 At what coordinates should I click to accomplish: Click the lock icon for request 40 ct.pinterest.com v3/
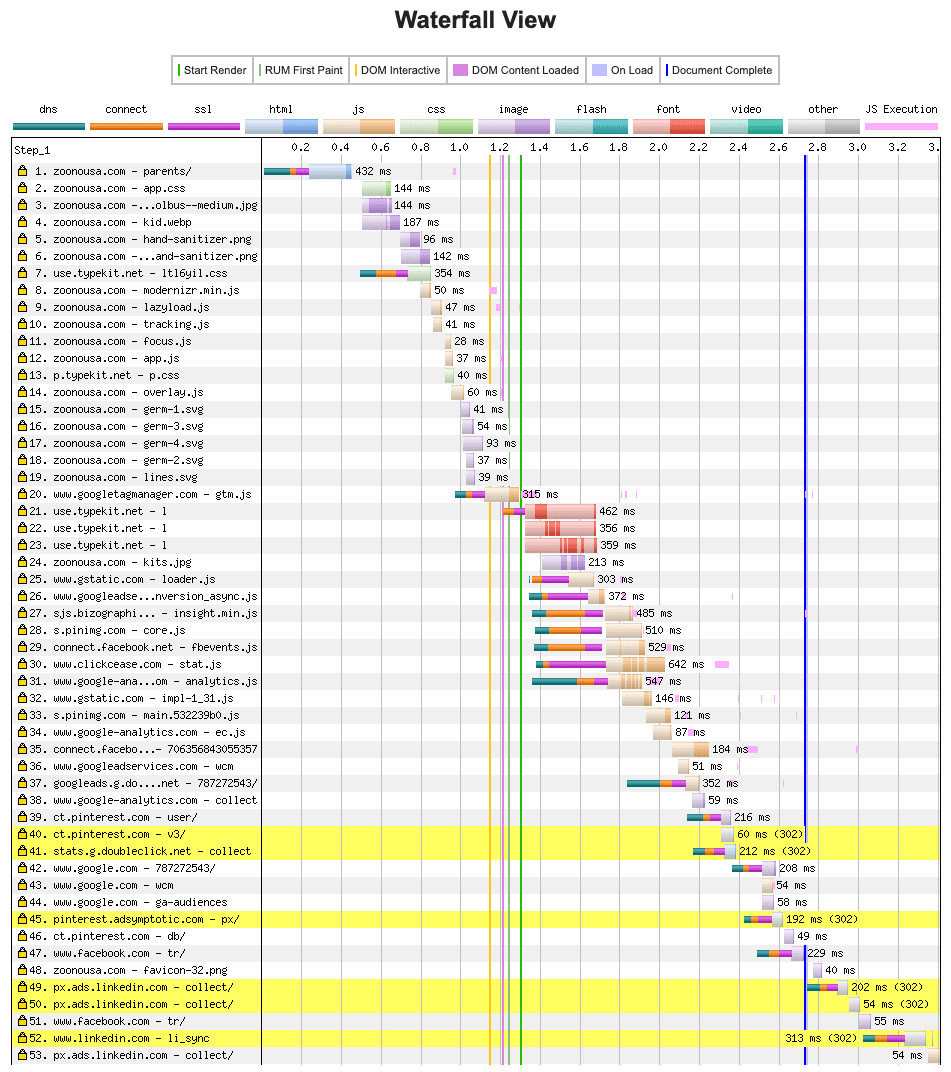click(x=23, y=834)
